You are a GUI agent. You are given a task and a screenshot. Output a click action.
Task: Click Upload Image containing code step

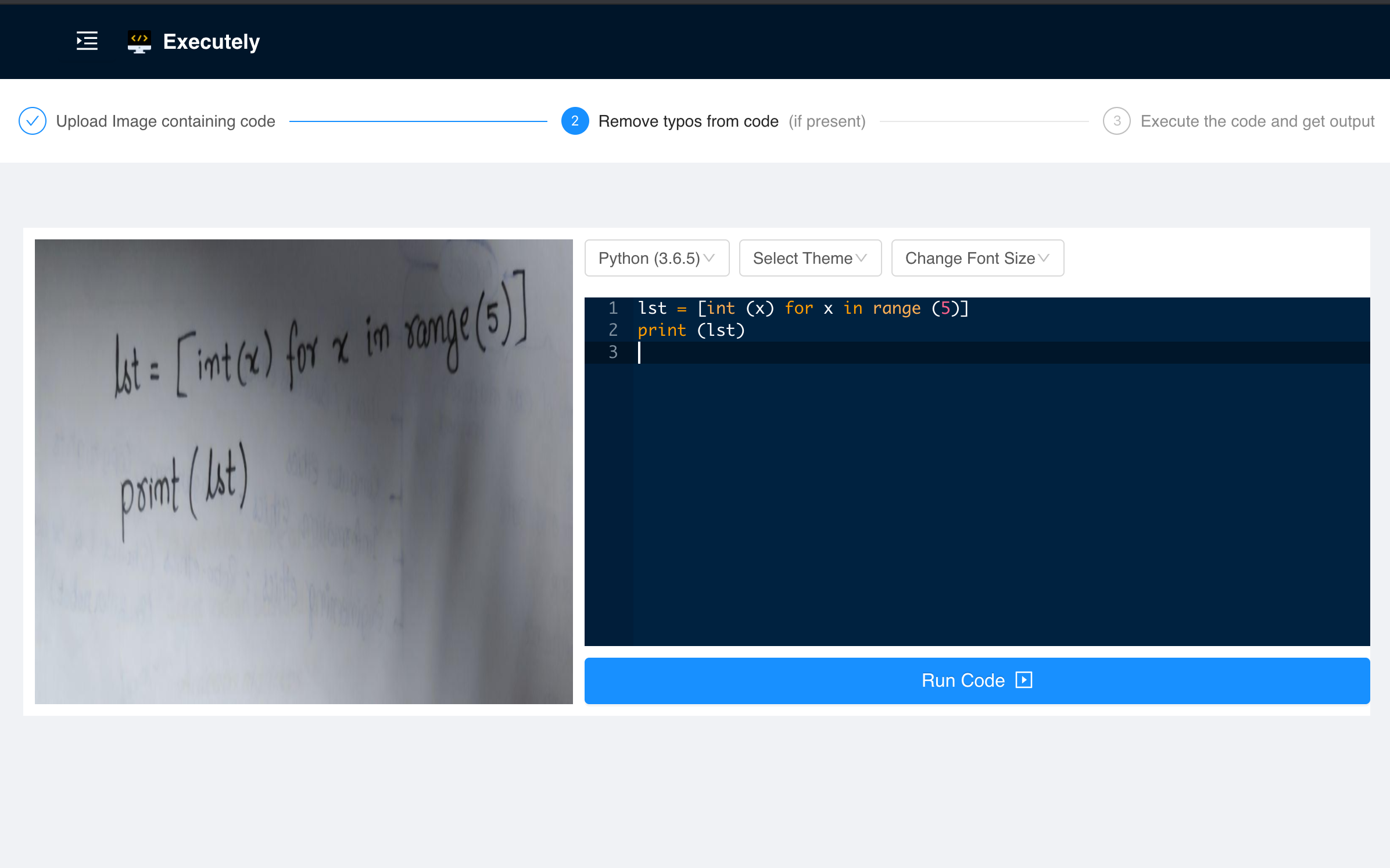click(x=164, y=122)
